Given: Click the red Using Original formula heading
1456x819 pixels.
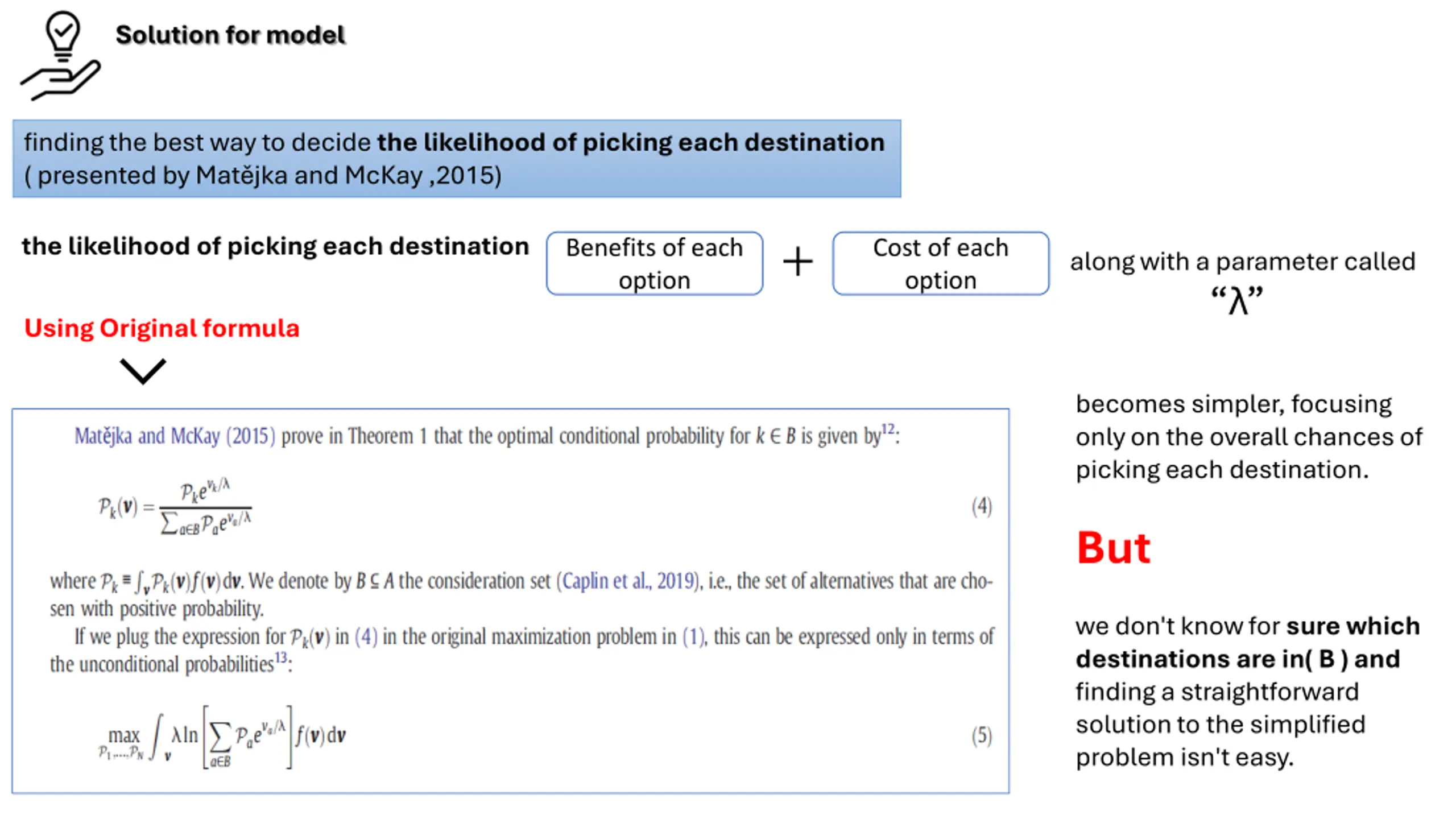Looking at the screenshot, I should [x=162, y=328].
